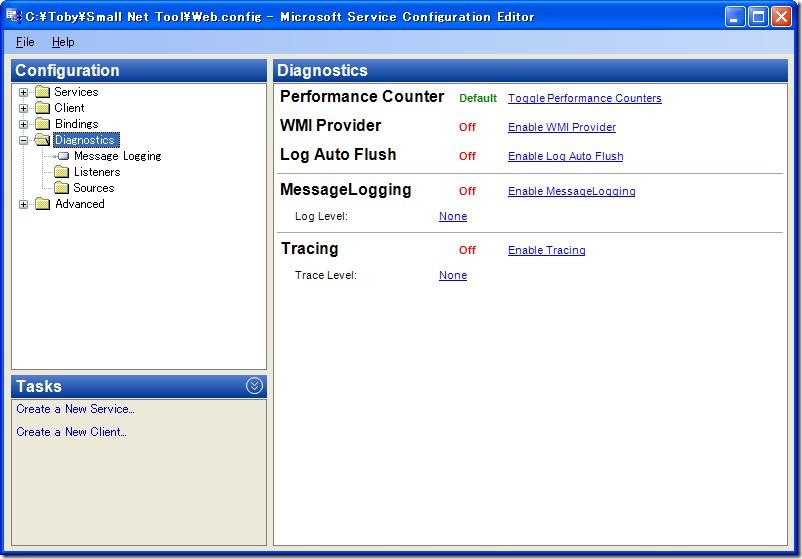Click Create a New Service task link
Image resolution: width=802 pixels, height=559 pixels.
(75, 409)
